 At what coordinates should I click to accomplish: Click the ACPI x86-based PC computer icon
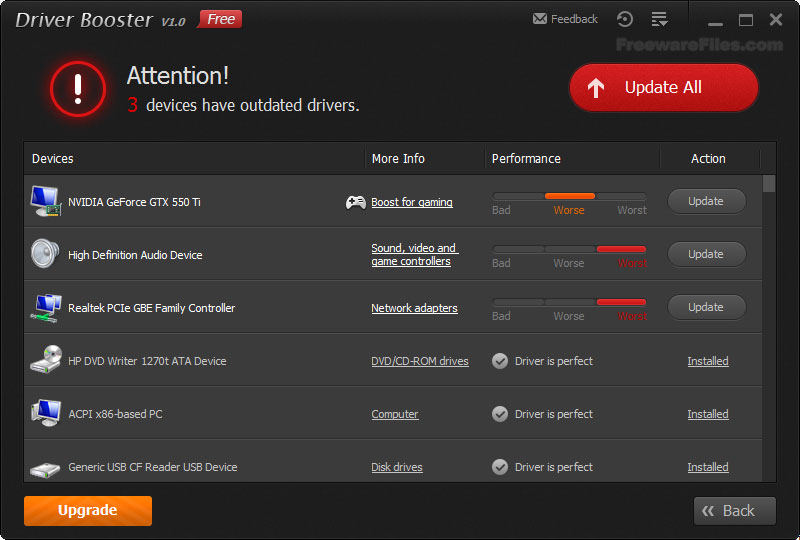pos(45,413)
